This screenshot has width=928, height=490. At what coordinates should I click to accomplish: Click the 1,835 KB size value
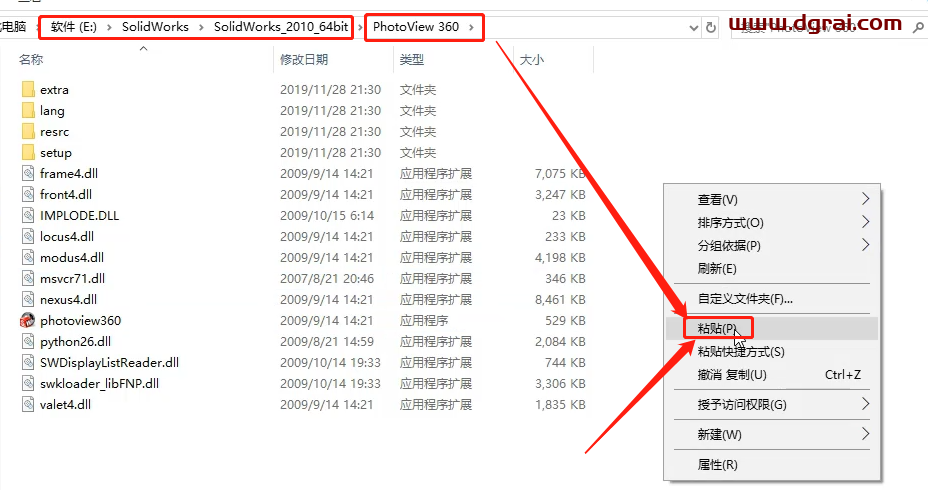(x=560, y=405)
